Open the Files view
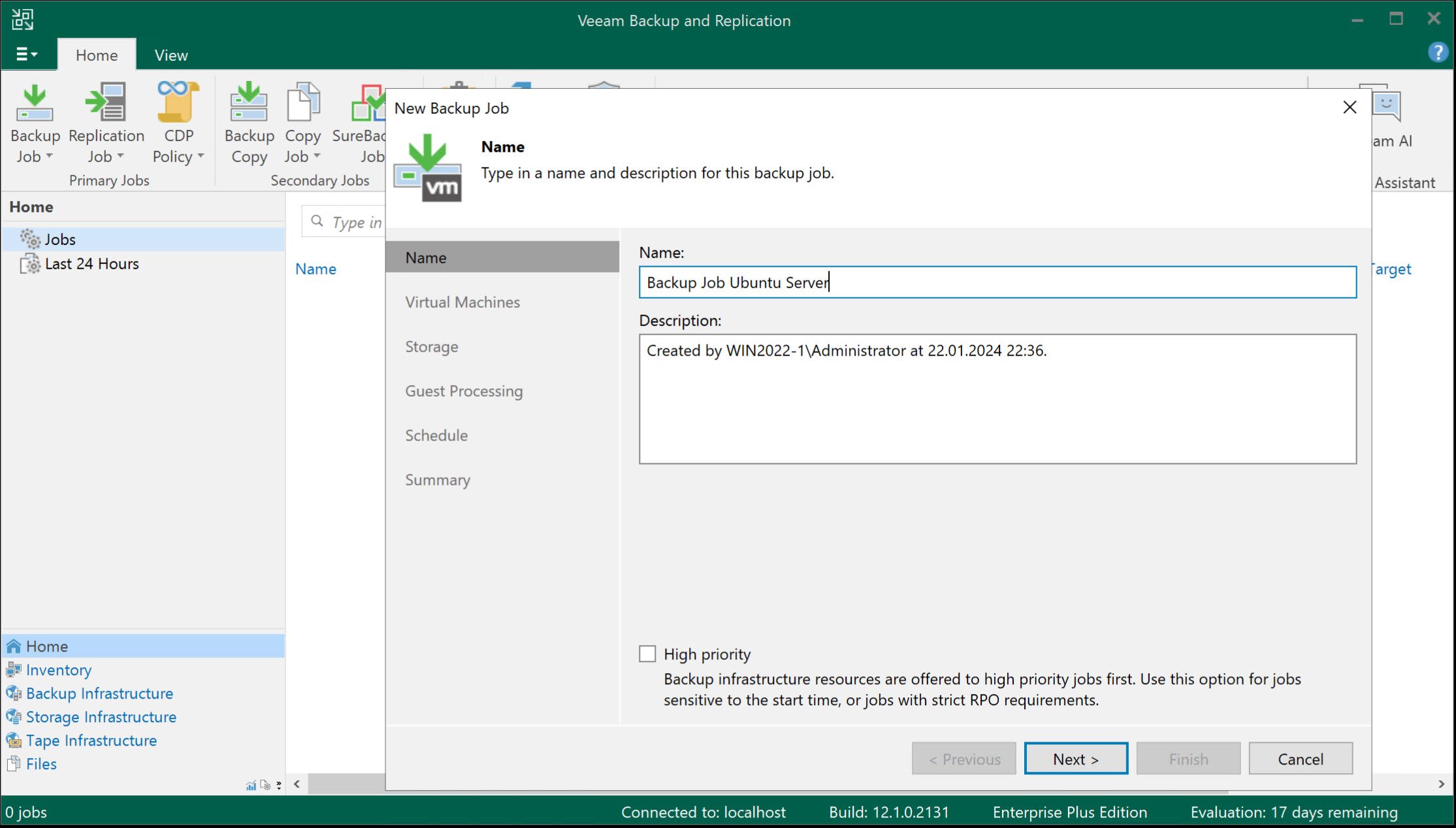This screenshot has height=828, width=1456. [x=42, y=763]
